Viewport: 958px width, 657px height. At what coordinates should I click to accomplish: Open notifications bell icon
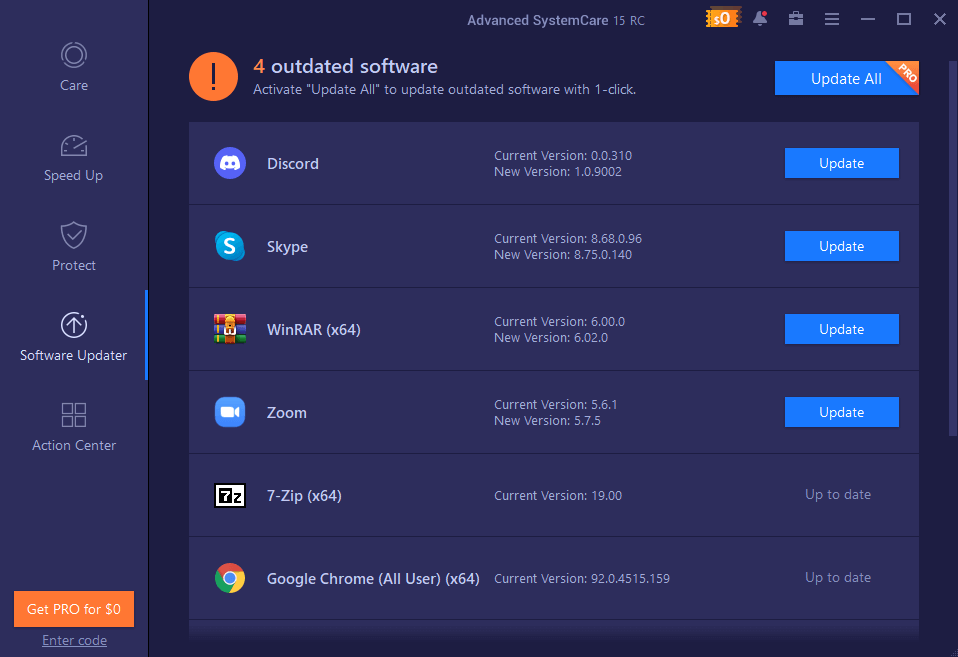(760, 18)
